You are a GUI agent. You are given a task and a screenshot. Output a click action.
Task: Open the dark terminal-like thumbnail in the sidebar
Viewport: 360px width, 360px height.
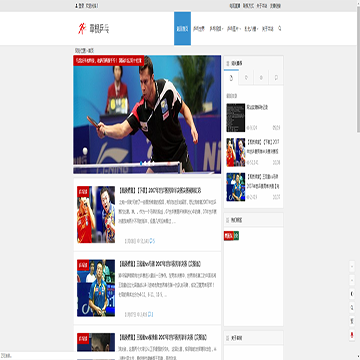point(236,118)
